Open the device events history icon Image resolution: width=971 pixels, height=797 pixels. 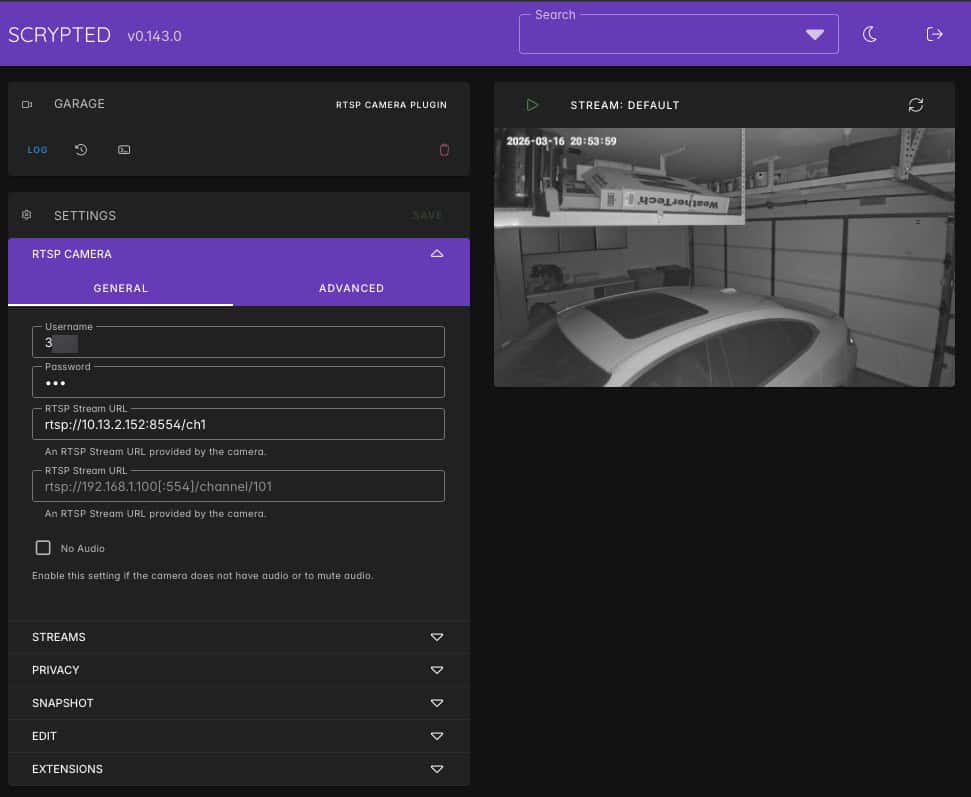tap(81, 150)
